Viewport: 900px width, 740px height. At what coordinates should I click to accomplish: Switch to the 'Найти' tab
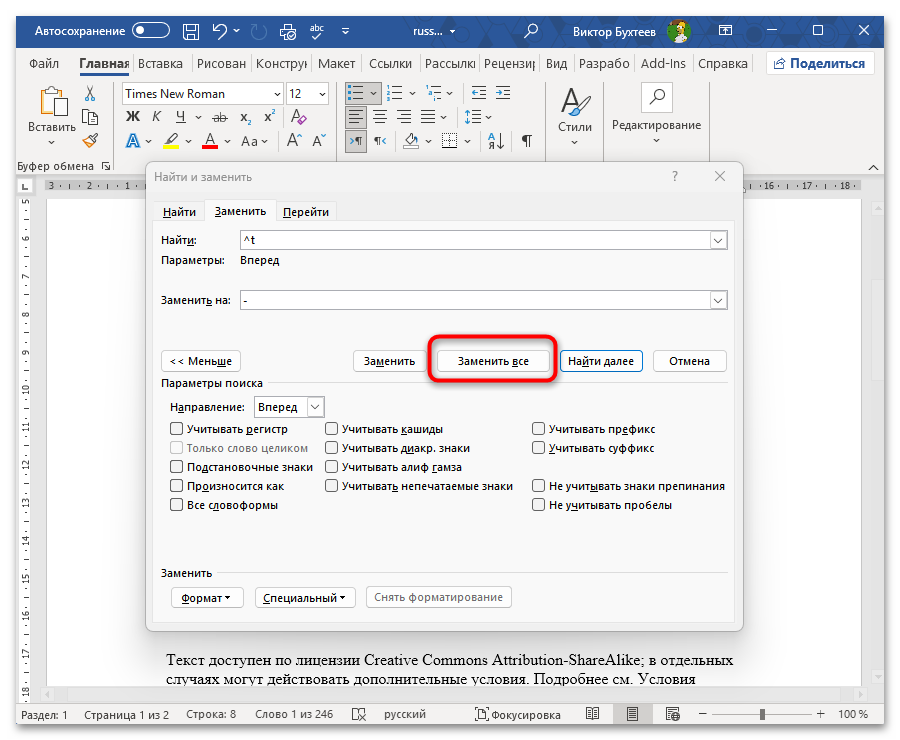coord(180,212)
